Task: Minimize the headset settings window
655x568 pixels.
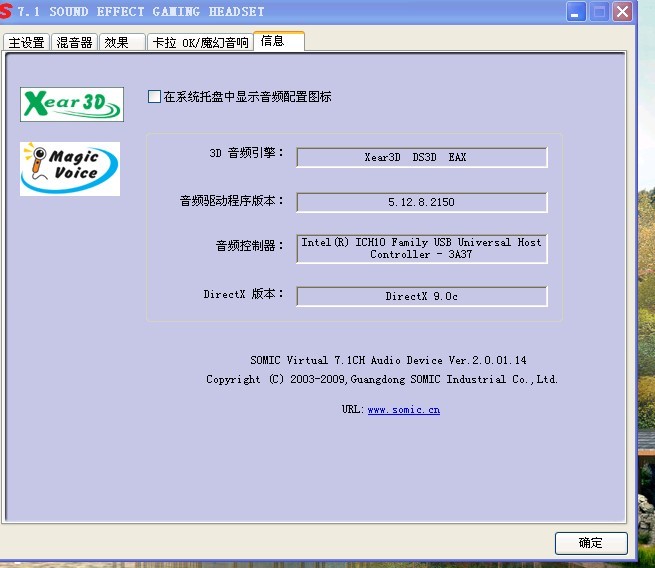Action: (576, 11)
